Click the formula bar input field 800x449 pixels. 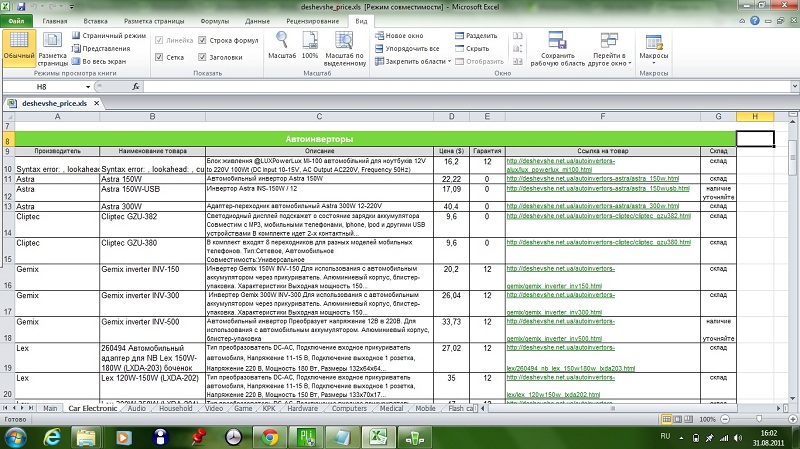click(x=466, y=87)
